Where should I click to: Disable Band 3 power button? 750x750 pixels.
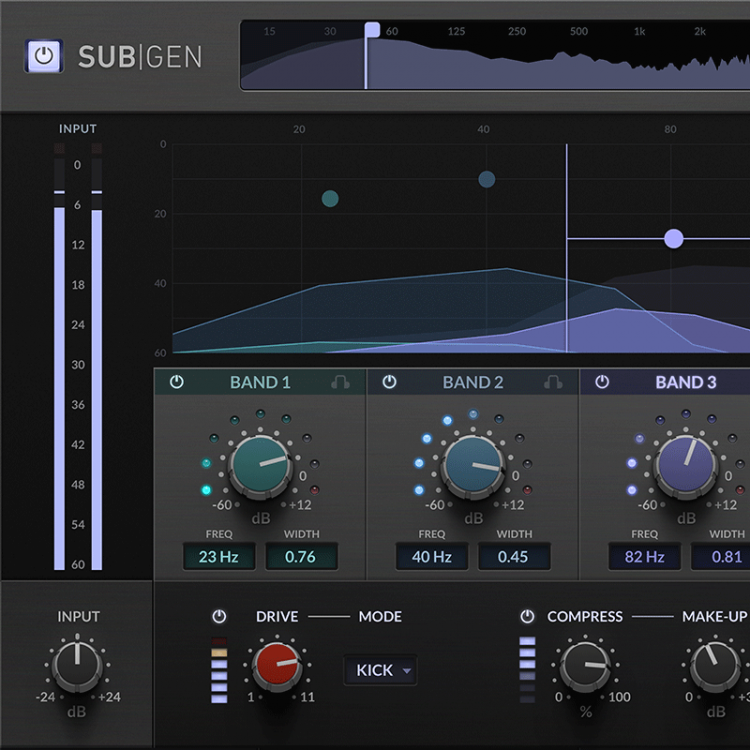tap(602, 382)
